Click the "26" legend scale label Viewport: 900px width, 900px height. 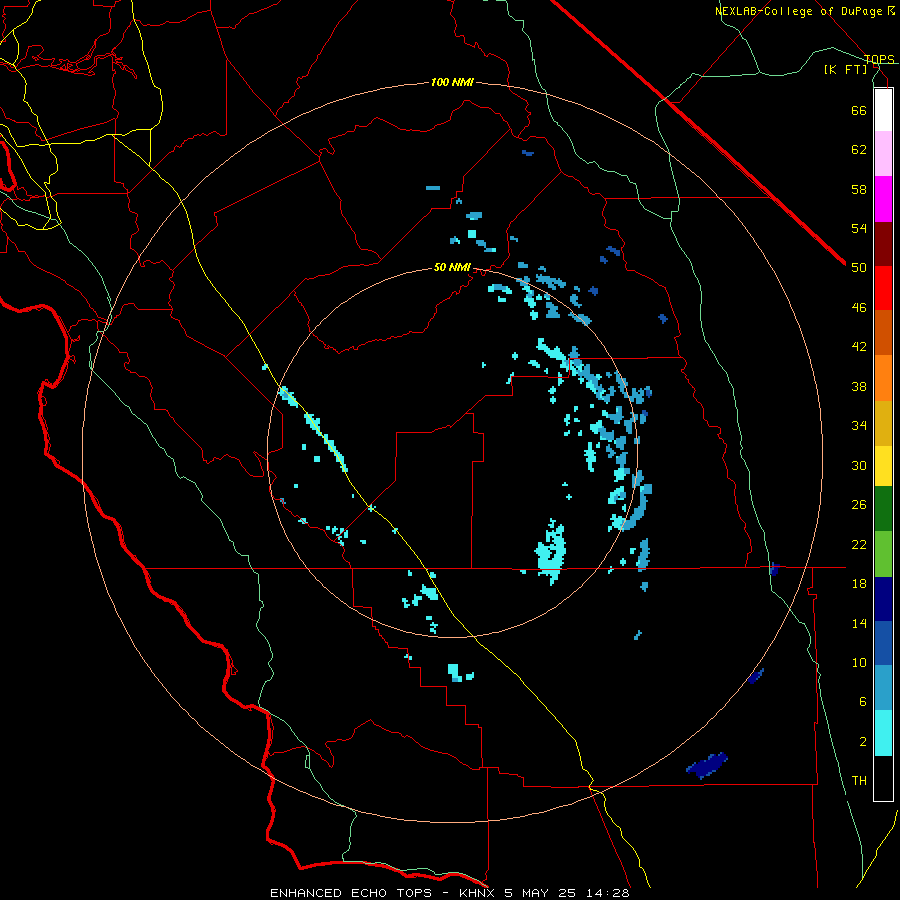(x=859, y=505)
